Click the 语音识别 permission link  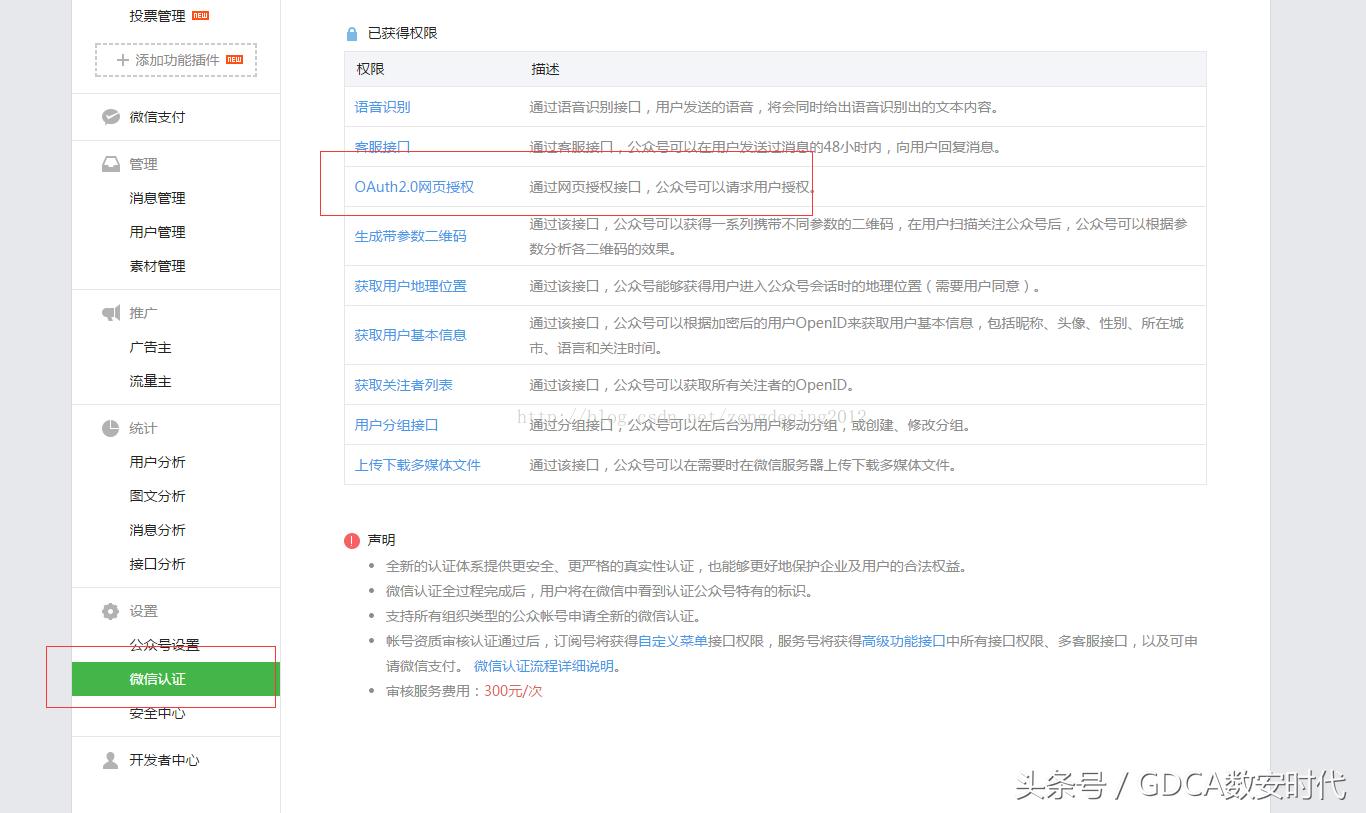381,106
